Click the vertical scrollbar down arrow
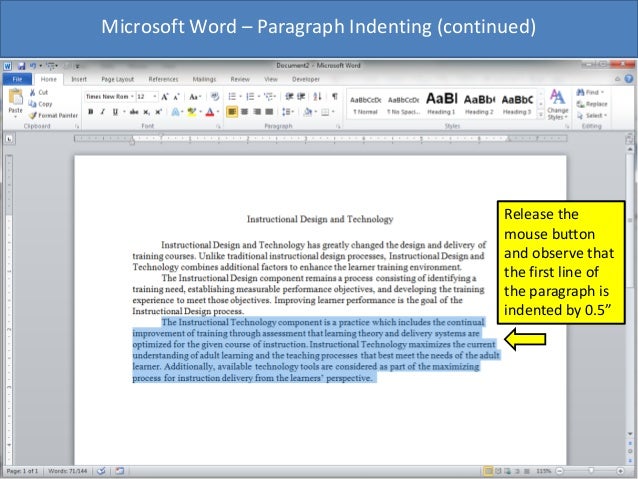 (x=630, y=434)
